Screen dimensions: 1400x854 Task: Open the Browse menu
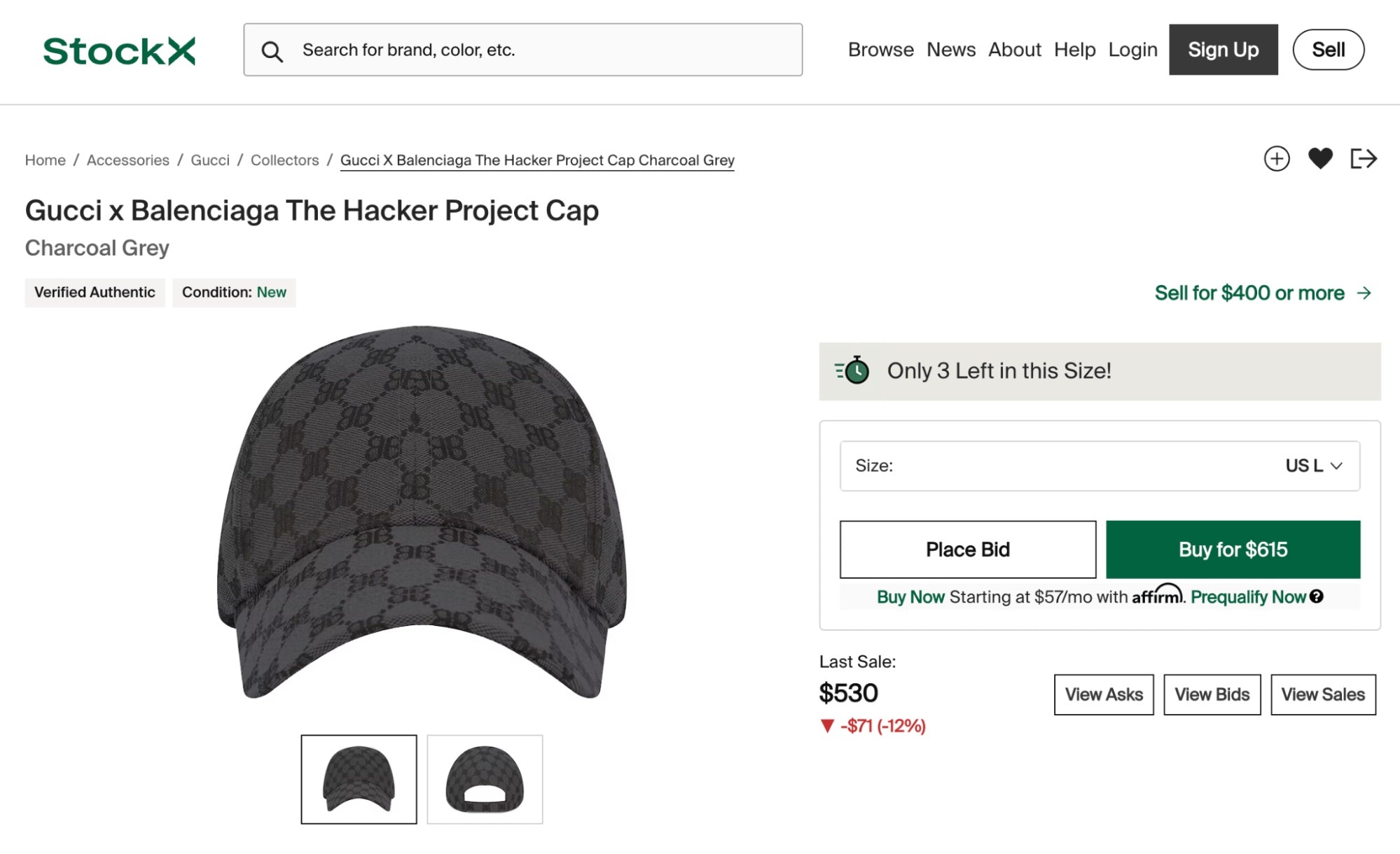[x=880, y=50]
